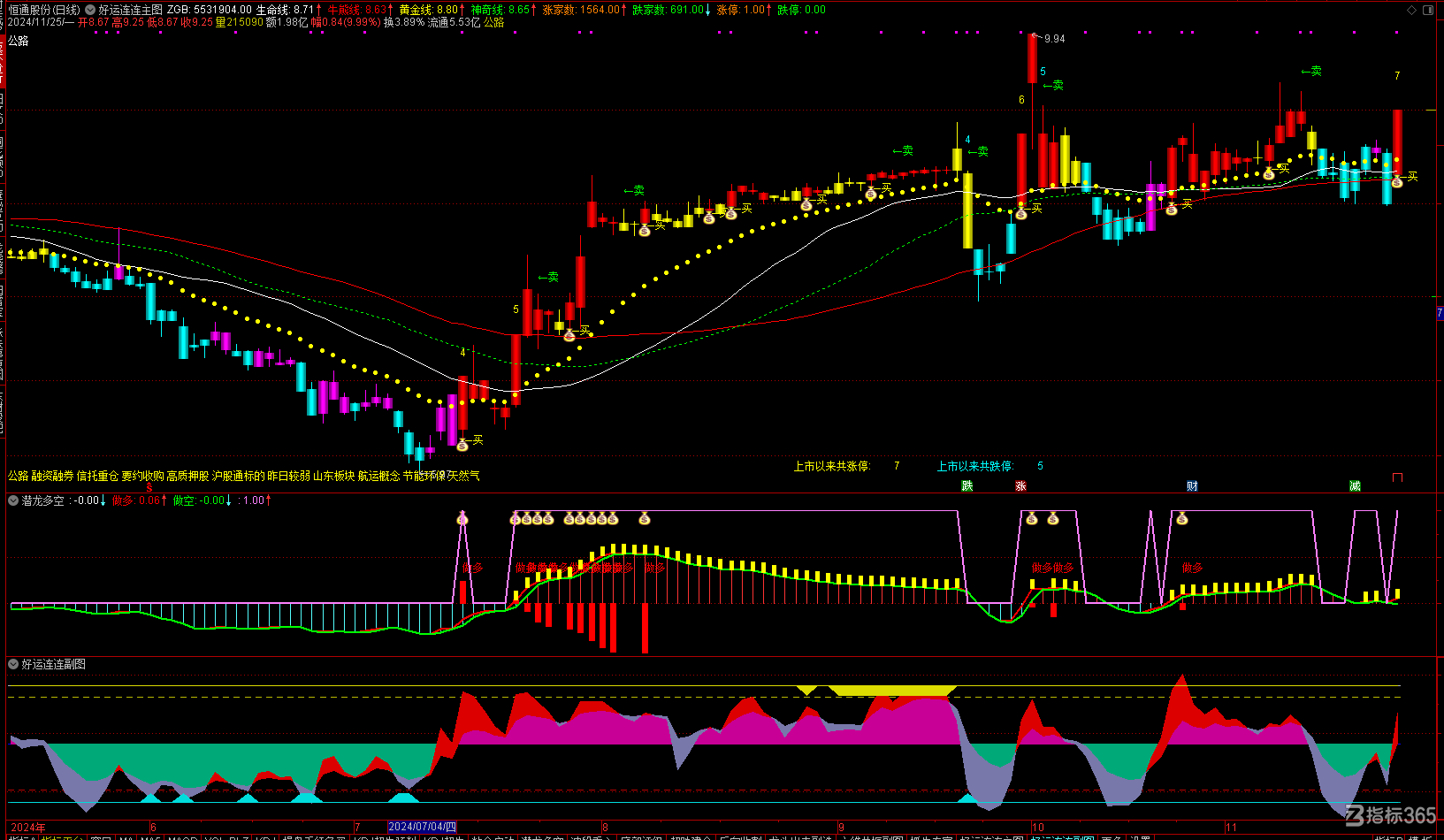Open the 更多 bottom tab

coord(1111,836)
